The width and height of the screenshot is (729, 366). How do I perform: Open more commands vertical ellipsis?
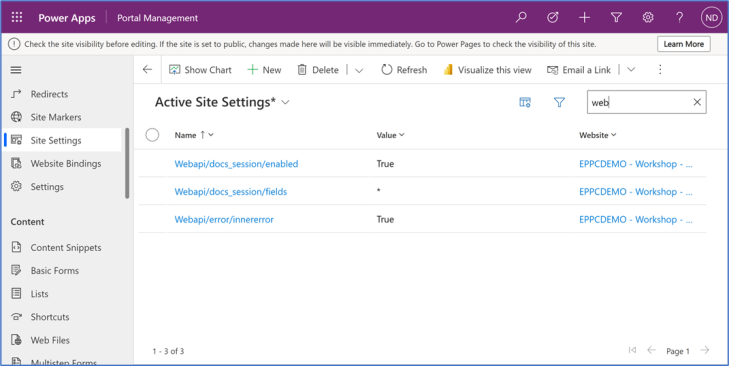point(660,70)
